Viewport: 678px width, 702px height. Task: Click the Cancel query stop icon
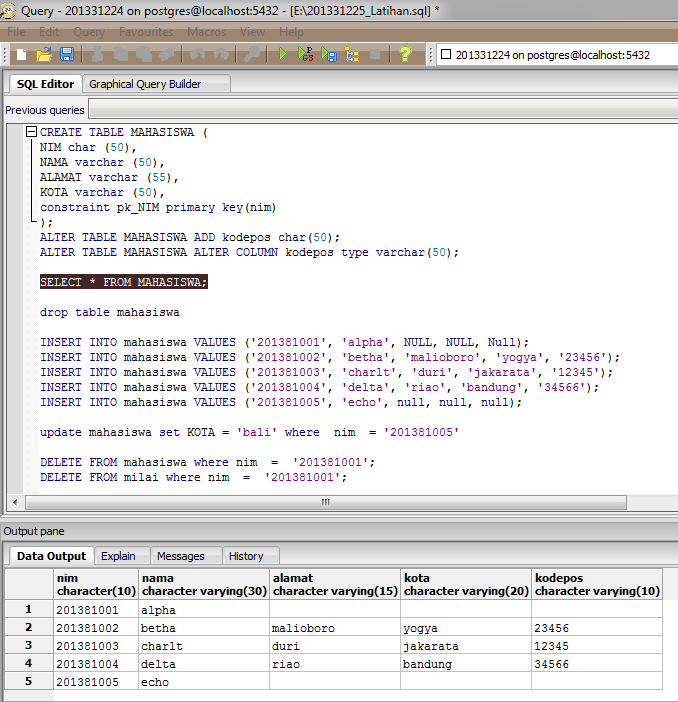[375, 55]
